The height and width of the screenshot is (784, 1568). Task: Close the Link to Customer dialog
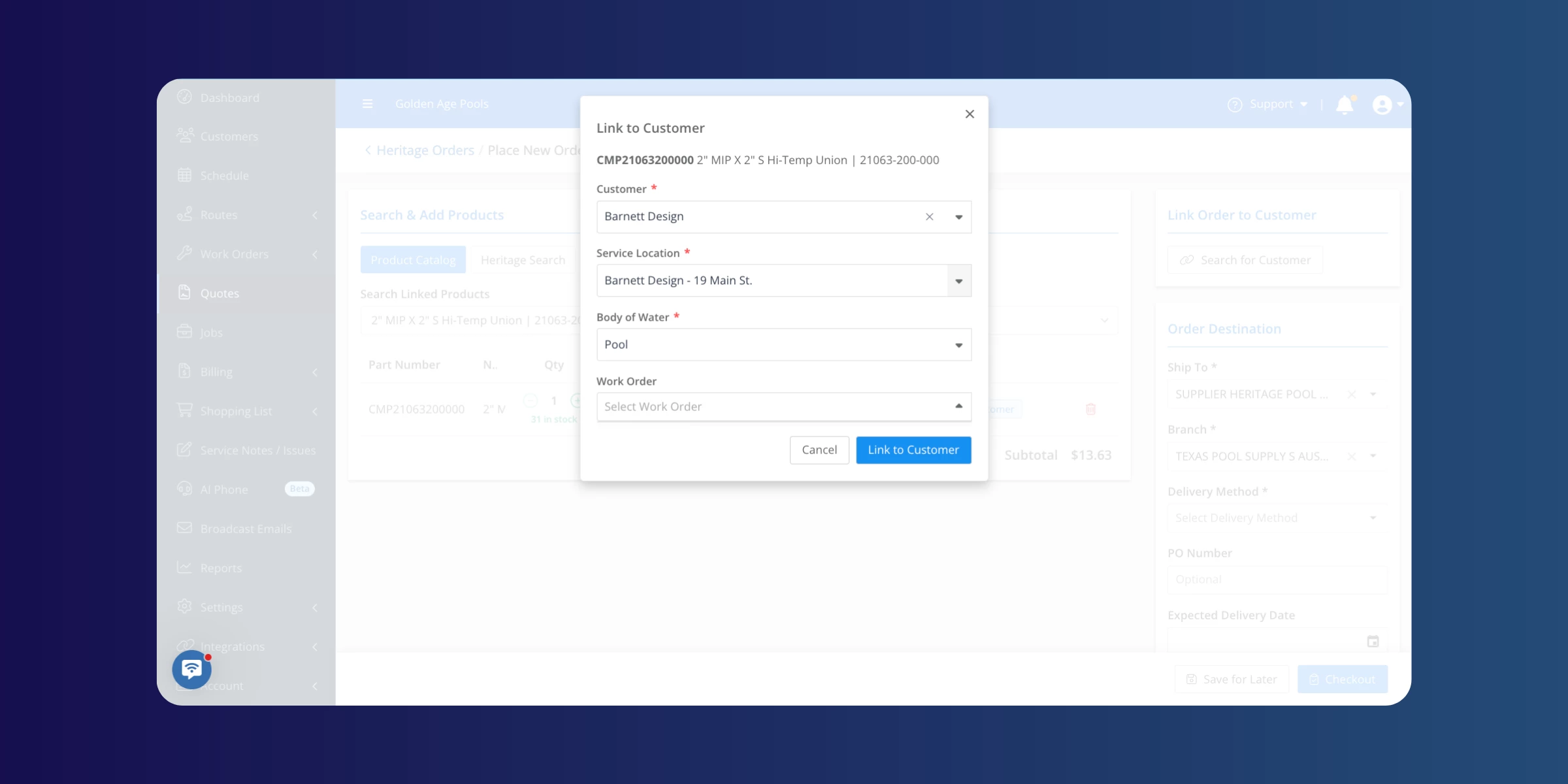click(x=970, y=114)
